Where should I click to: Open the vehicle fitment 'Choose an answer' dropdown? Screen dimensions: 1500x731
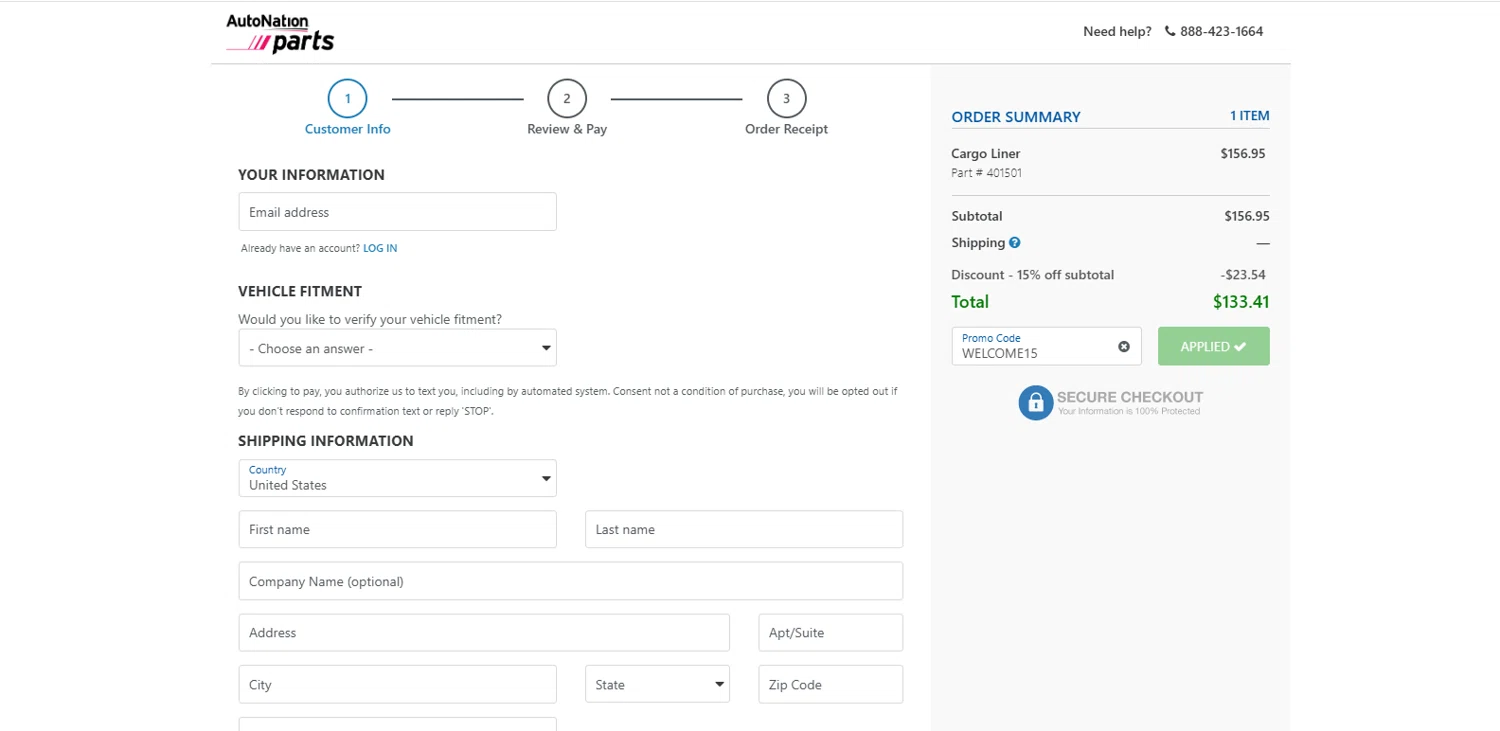397,348
